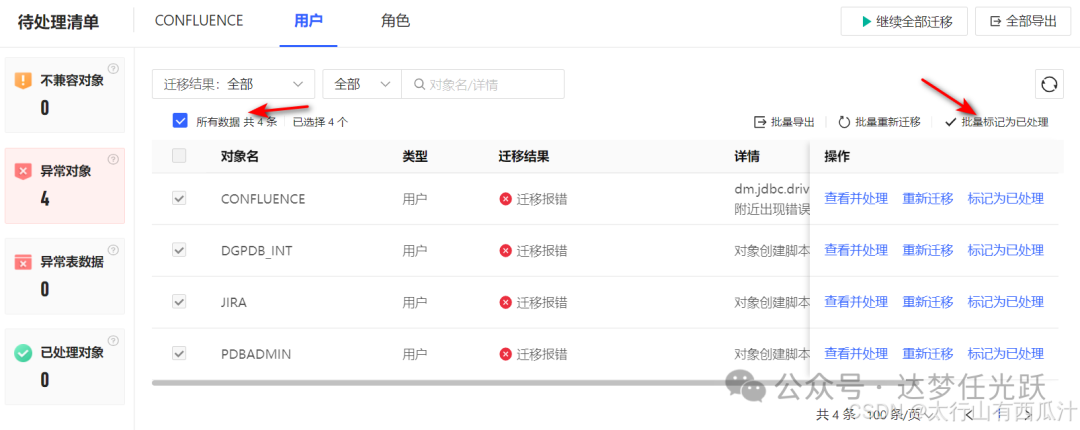Click the 对象名/详情 search input field
This screenshot has width=1080, height=430.
tap(484, 84)
